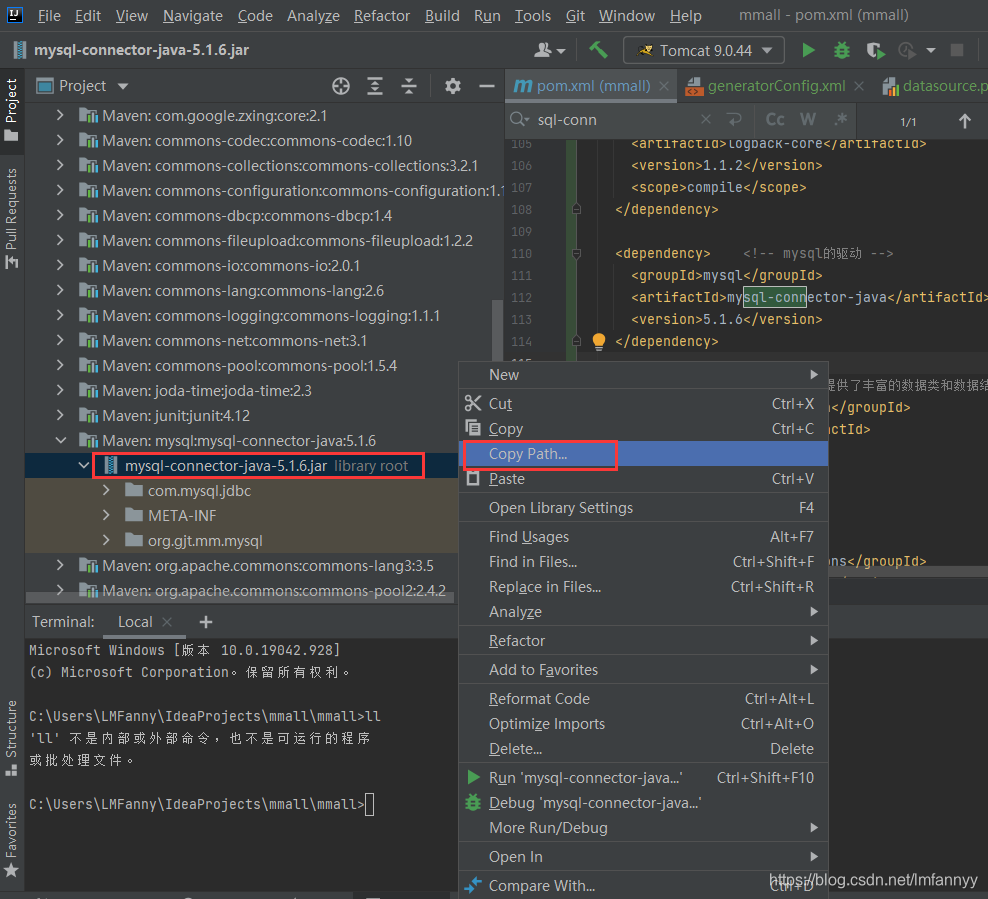Open the Refactor menu in menu bar
The width and height of the screenshot is (988, 899).
(x=382, y=16)
